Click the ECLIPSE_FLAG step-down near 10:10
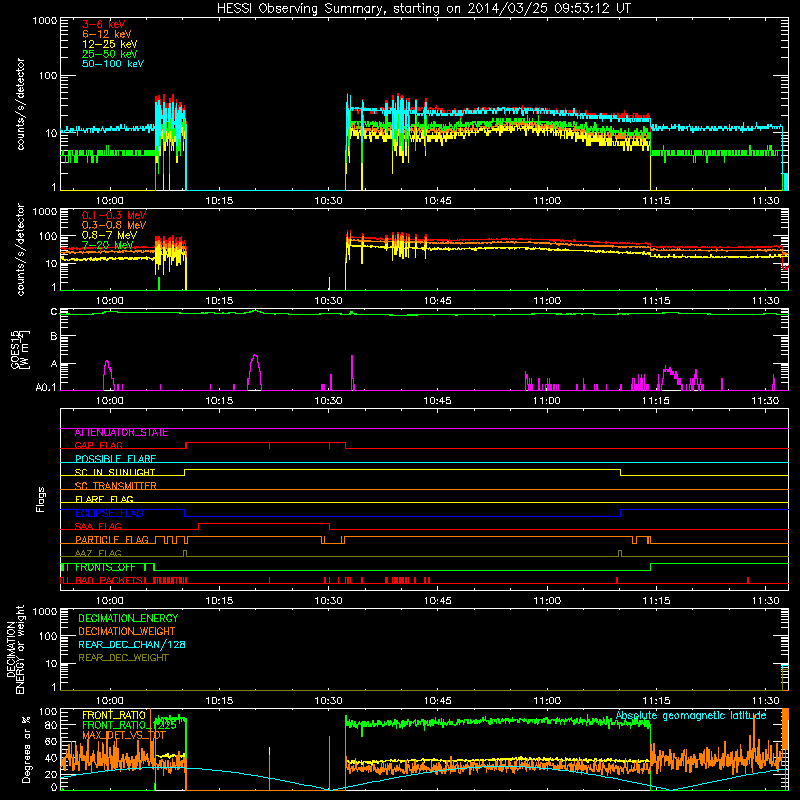Image resolution: width=800 pixels, height=800 pixels. (185, 513)
